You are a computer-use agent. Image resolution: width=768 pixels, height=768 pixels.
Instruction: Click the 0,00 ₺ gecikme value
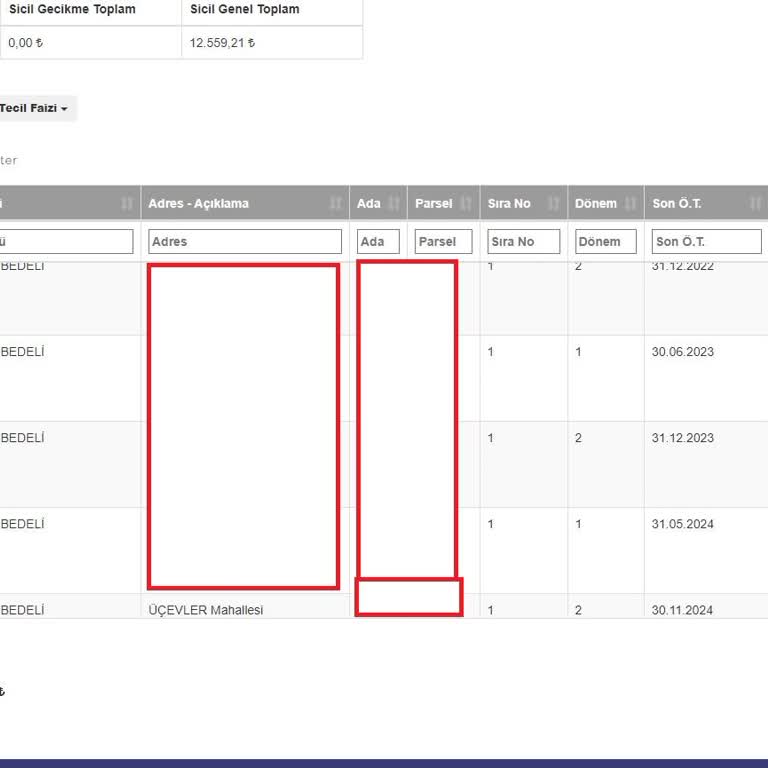point(25,43)
